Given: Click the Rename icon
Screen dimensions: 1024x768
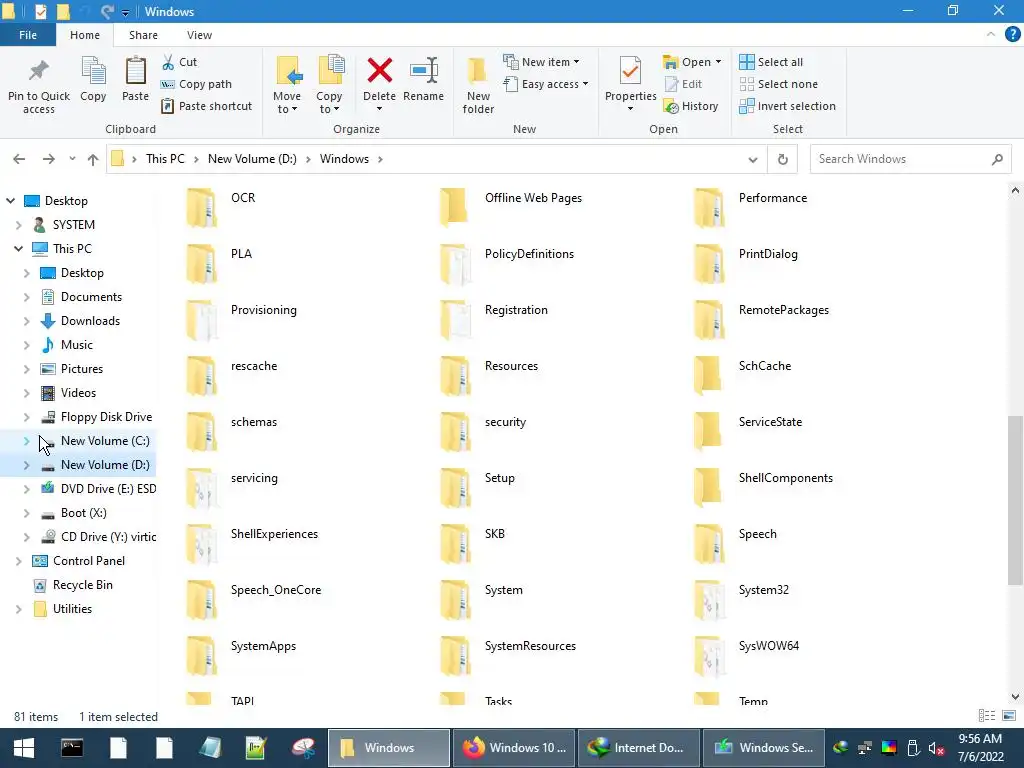Looking at the screenshot, I should (424, 71).
